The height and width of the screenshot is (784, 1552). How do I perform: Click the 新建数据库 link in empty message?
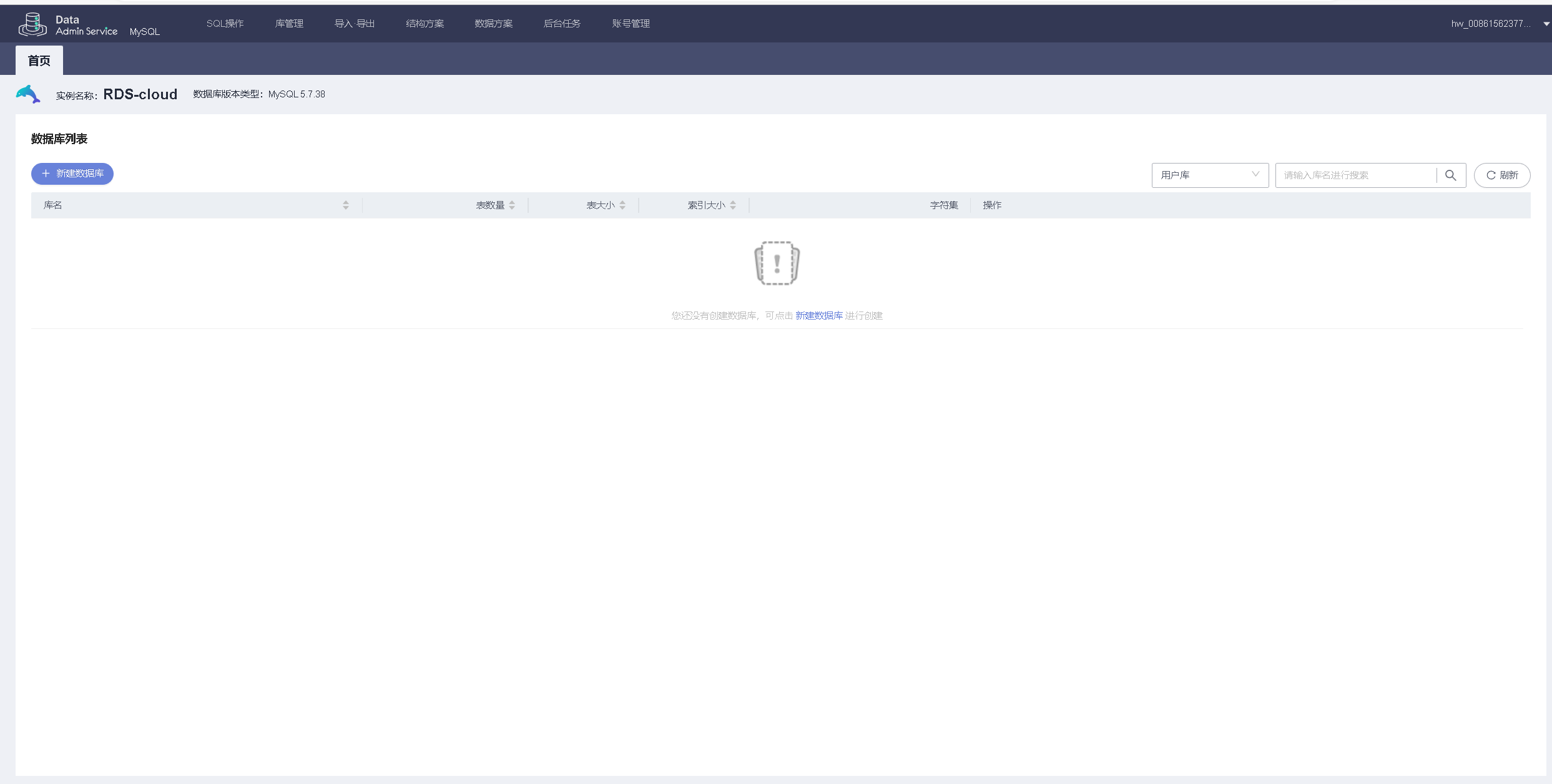pyautogui.click(x=818, y=316)
